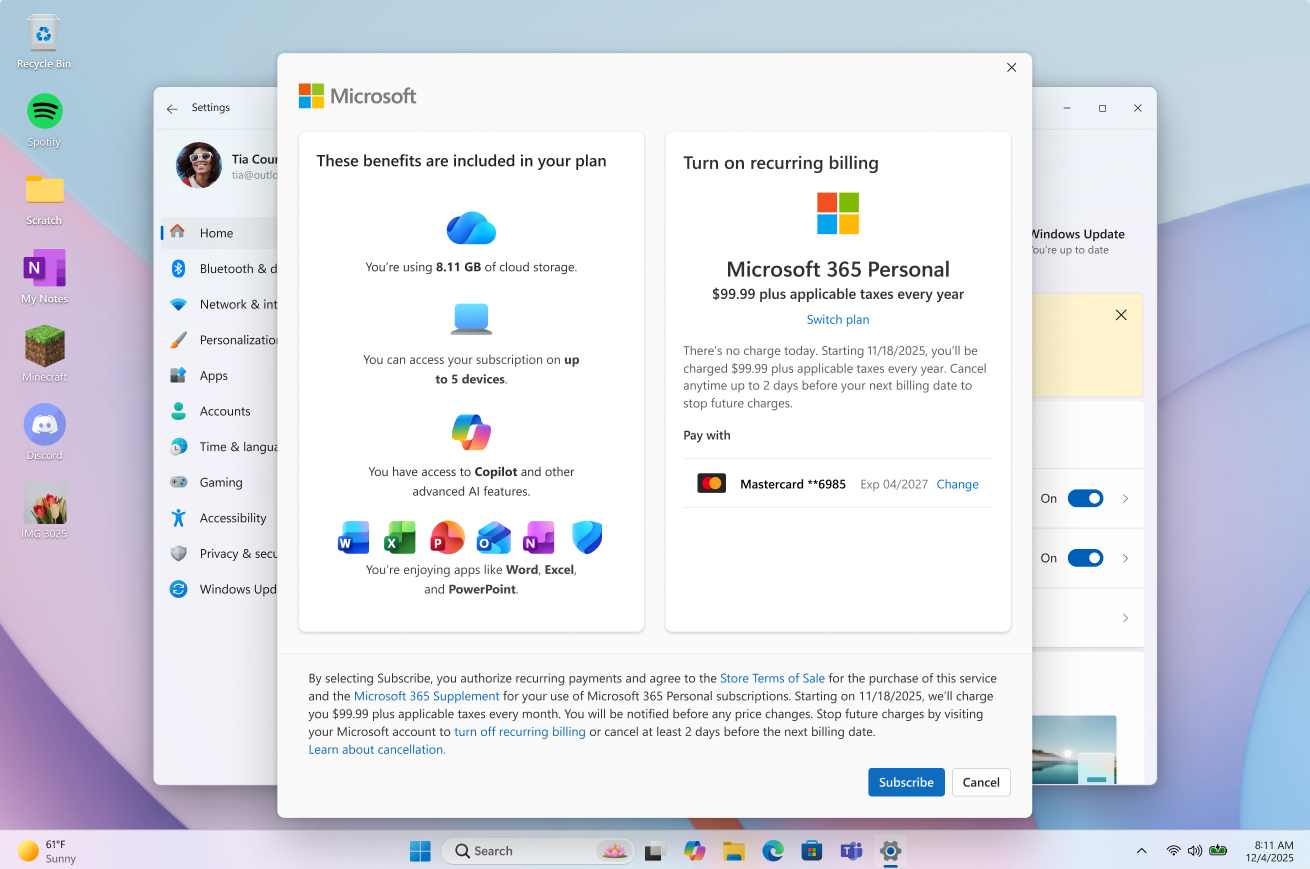1310x869 pixels.
Task: Click the Defender shield icon
Action: (587, 538)
